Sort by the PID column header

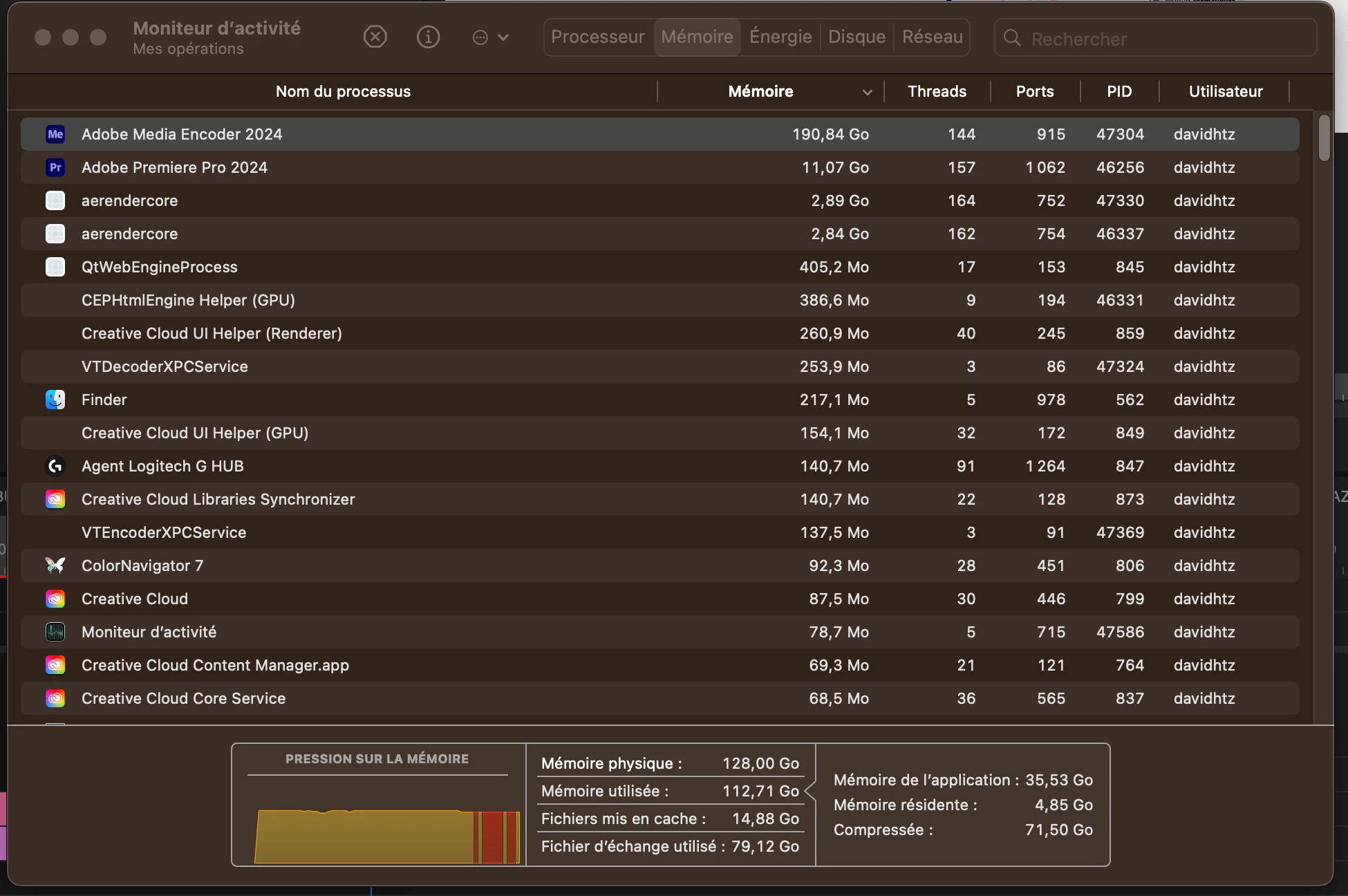(1118, 91)
